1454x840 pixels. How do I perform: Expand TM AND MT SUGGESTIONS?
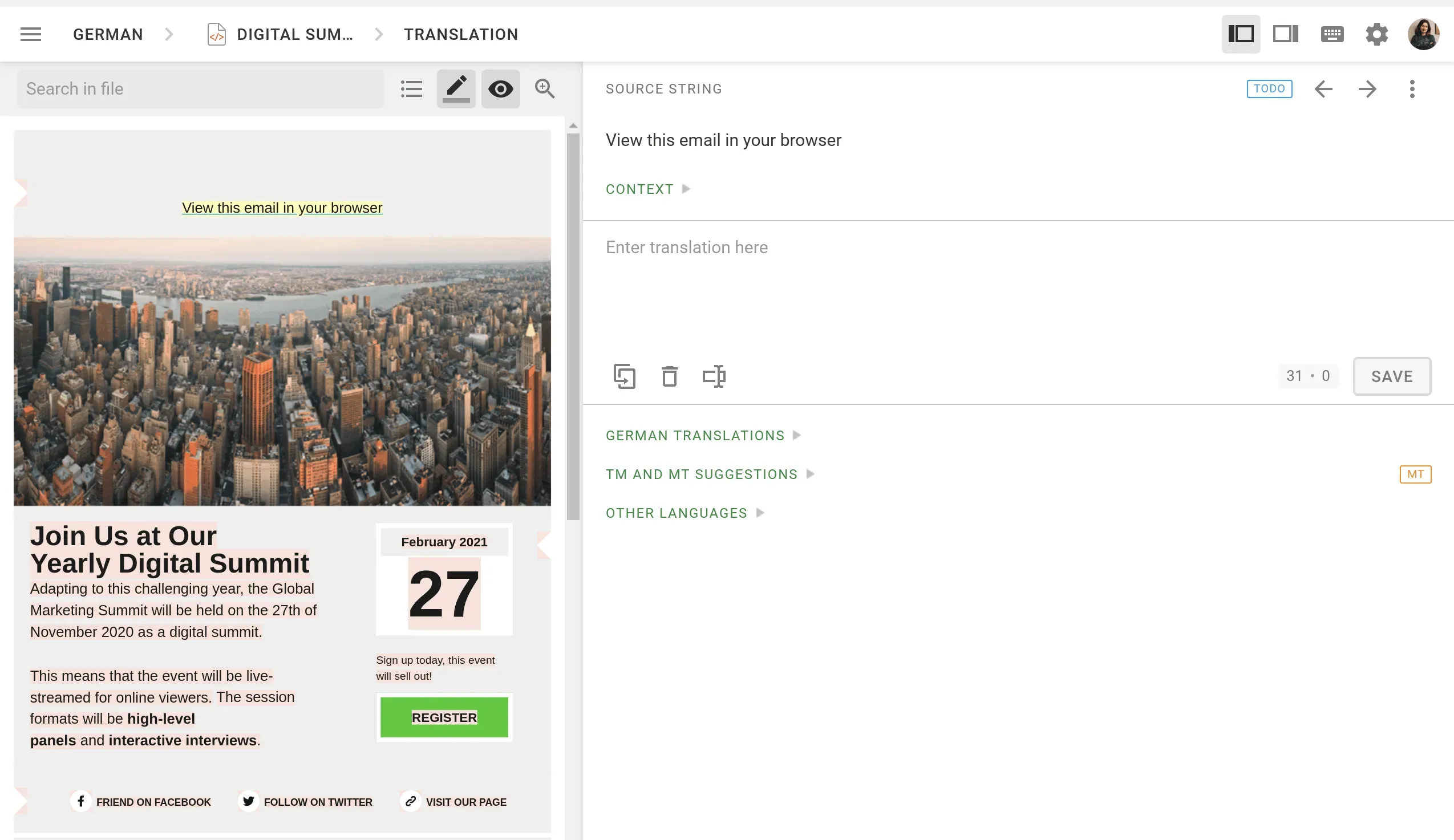[702, 474]
